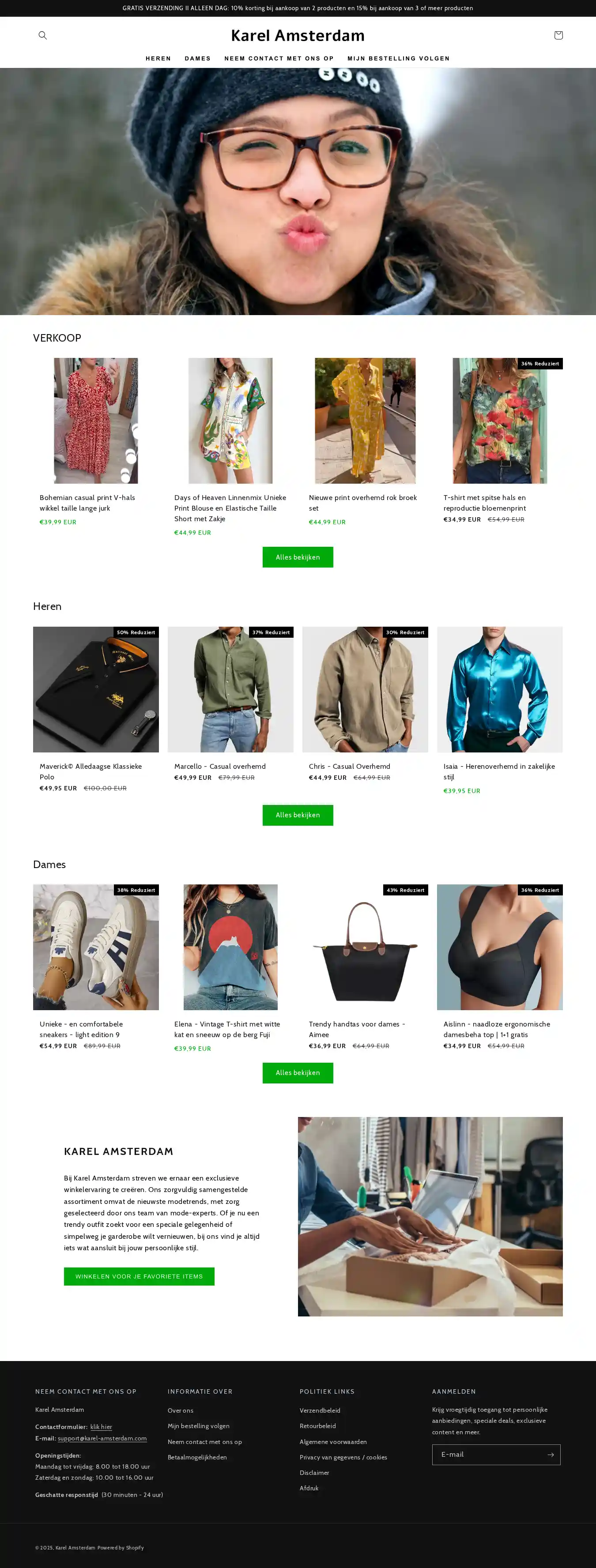
Task: Open the Betaalmogelijkheden footer link
Action: tap(197, 1457)
